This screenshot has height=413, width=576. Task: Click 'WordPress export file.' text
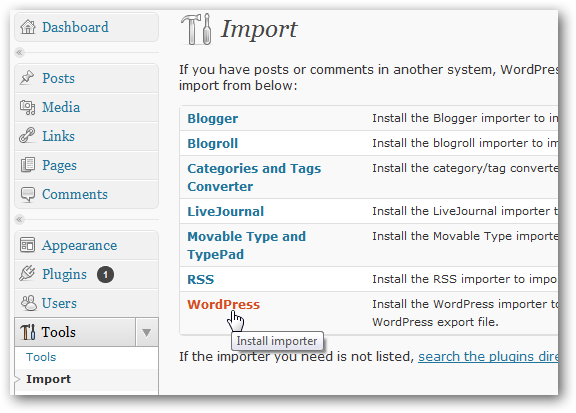pyautogui.click(x=435, y=322)
